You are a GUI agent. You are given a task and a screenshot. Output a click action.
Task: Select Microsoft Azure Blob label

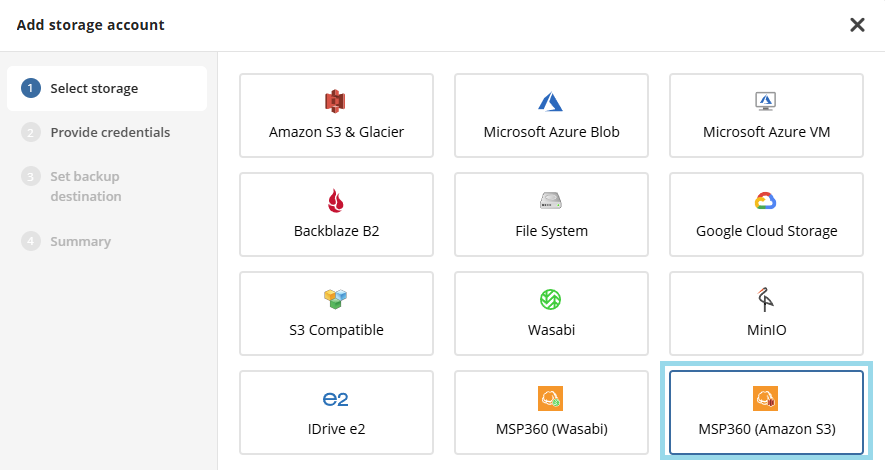(x=551, y=132)
